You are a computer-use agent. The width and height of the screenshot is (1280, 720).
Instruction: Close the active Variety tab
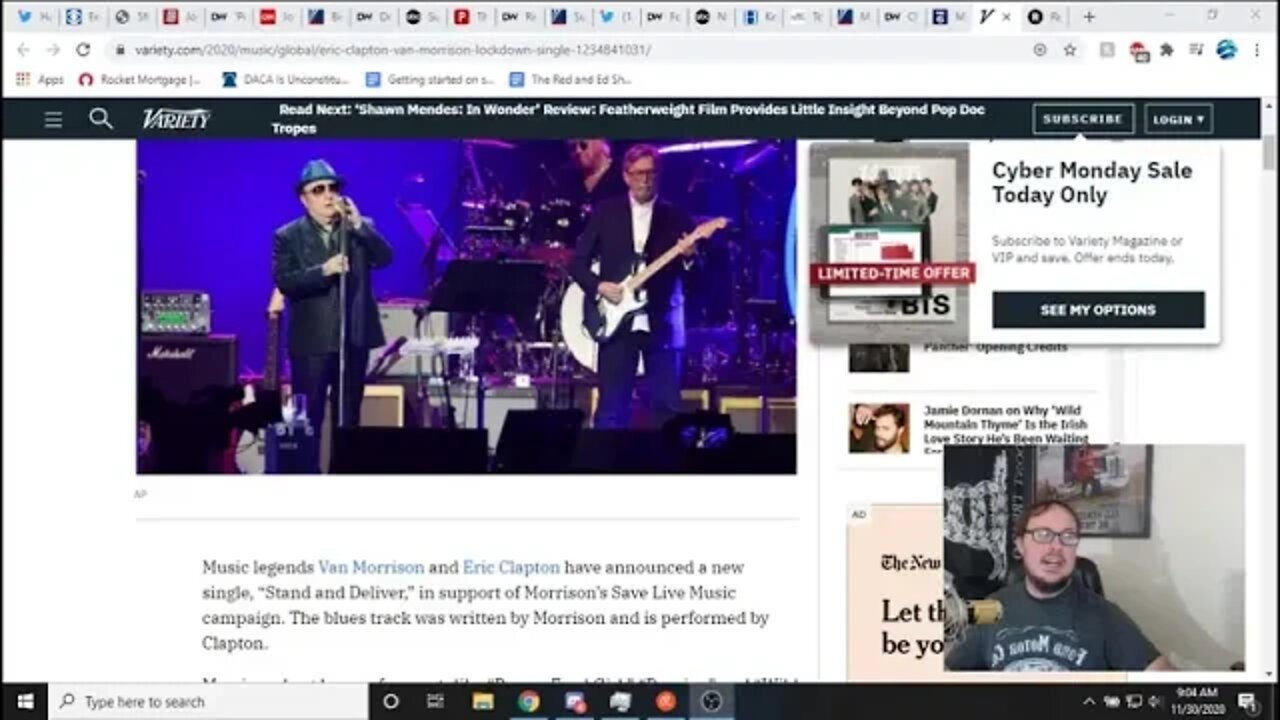pos(1006,17)
